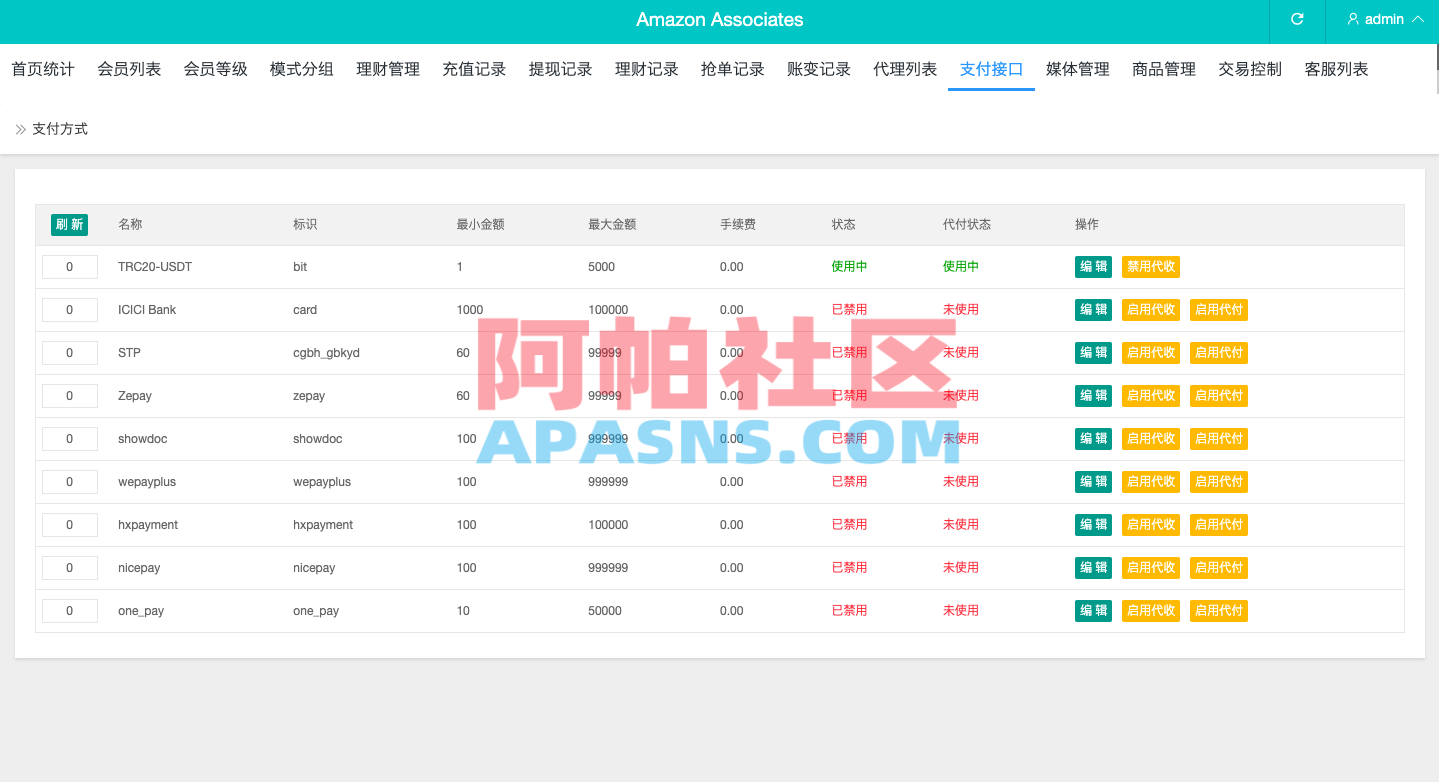Enable 启用代付 for ICICI Bank
The width and height of the screenshot is (1439, 782).
tap(1219, 310)
